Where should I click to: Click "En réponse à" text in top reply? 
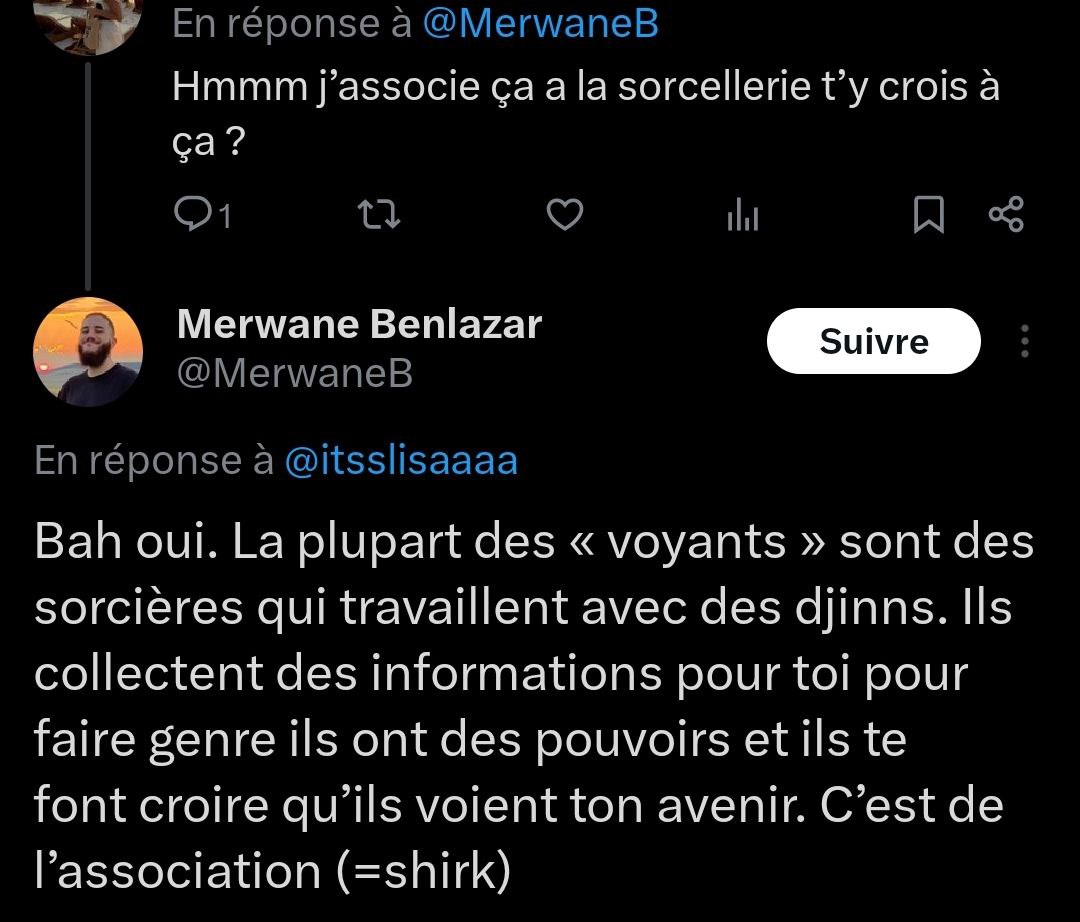point(292,25)
